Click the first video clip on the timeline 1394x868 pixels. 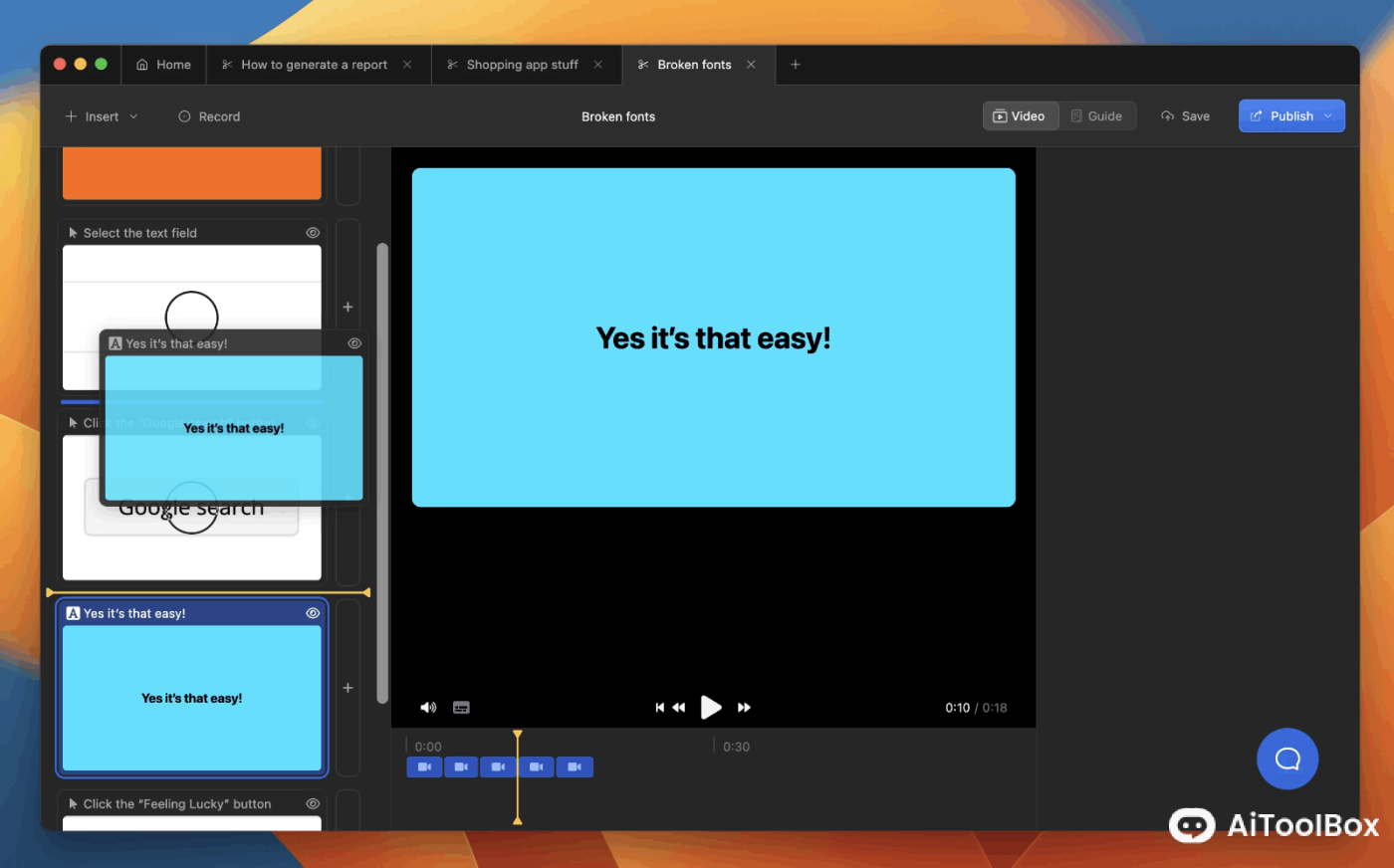click(x=424, y=767)
